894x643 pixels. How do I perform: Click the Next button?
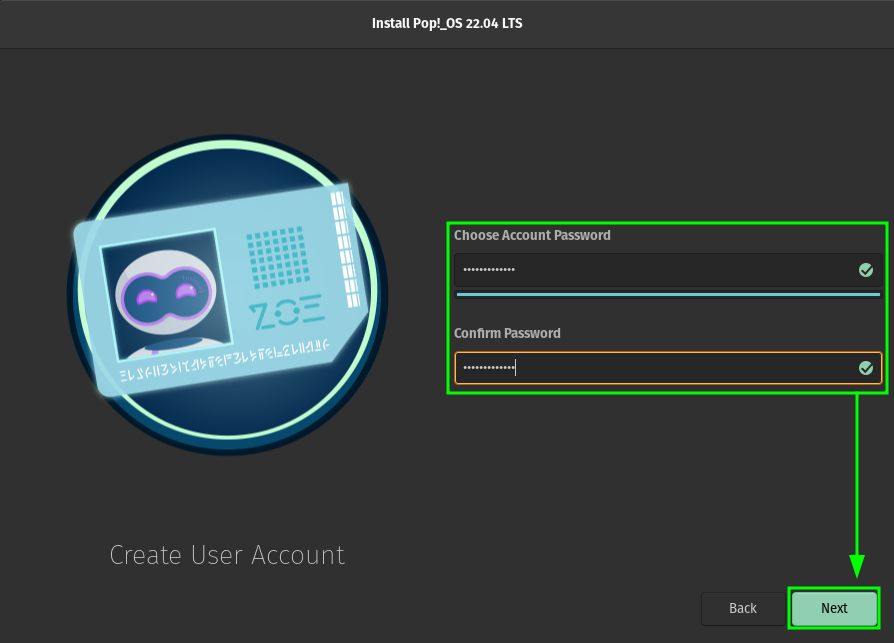[834, 608]
